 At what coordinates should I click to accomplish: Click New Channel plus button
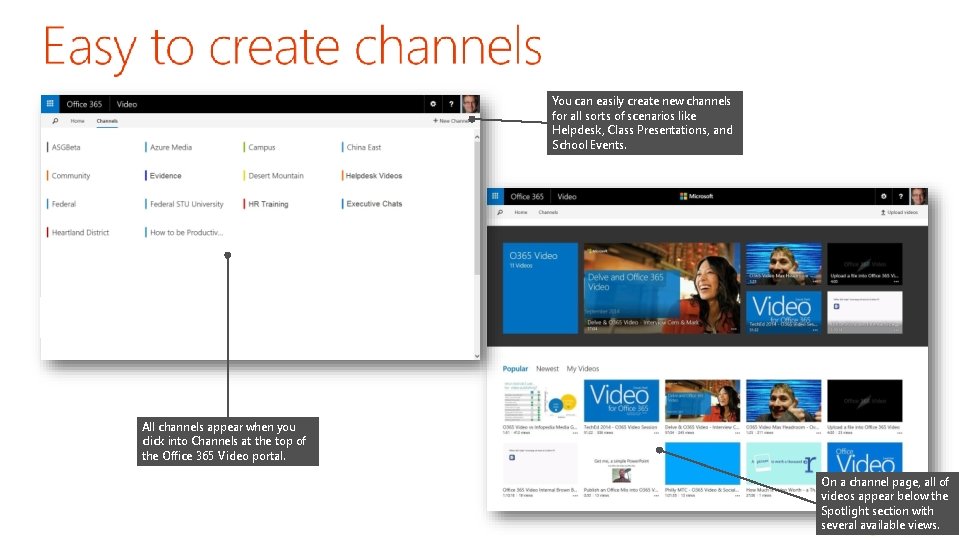(451, 121)
